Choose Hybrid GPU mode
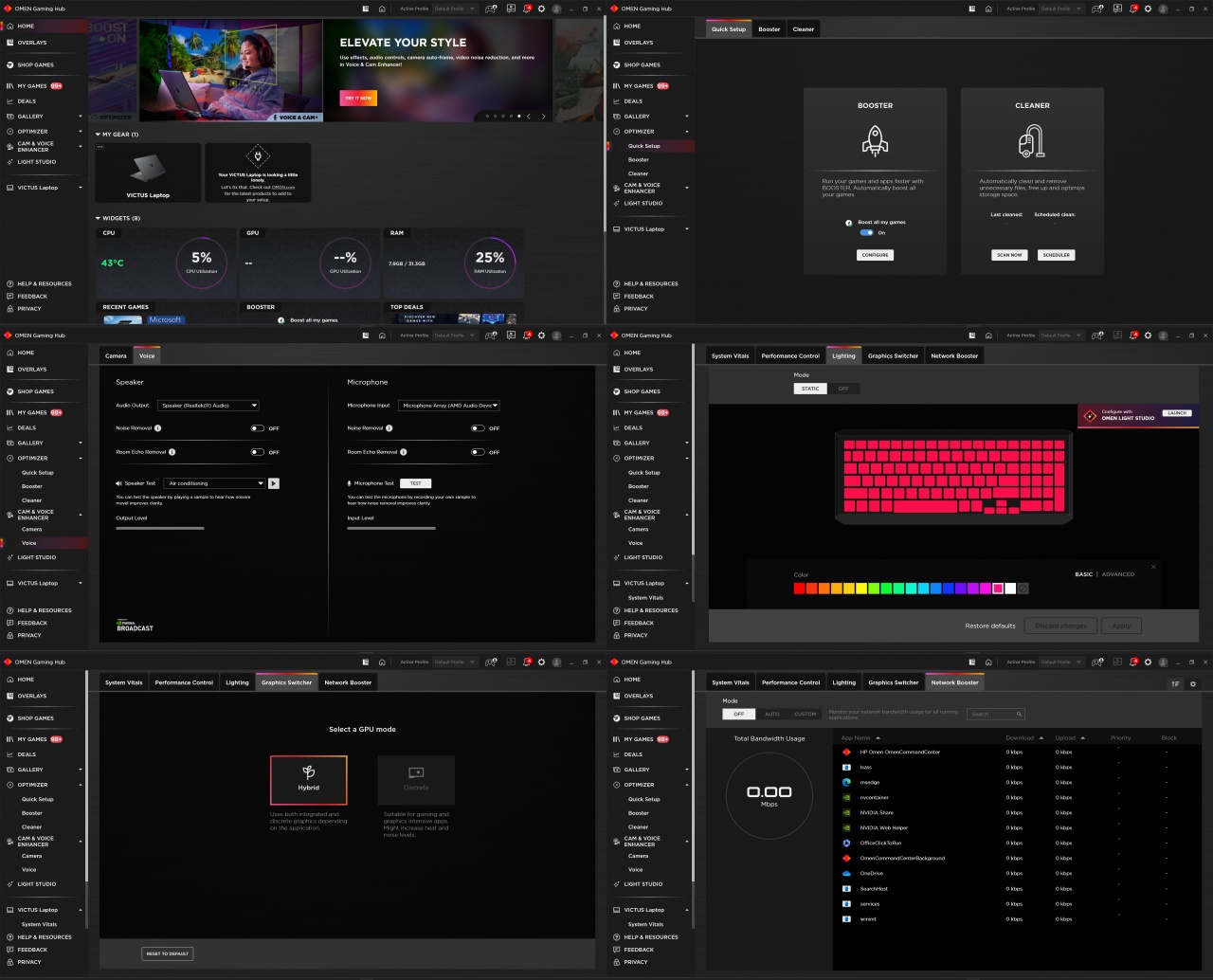Viewport: 1213px width, 980px height. coord(309,780)
